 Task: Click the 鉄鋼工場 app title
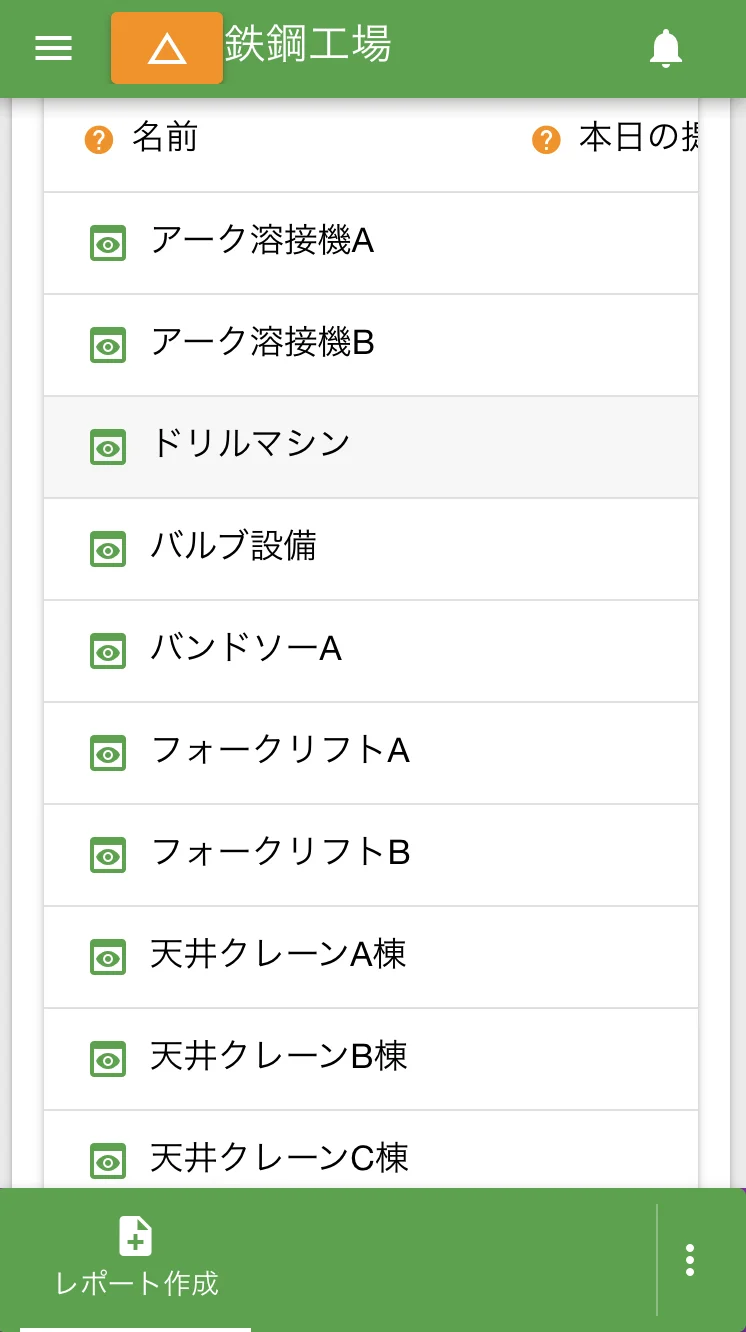pyautogui.click(x=308, y=44)
